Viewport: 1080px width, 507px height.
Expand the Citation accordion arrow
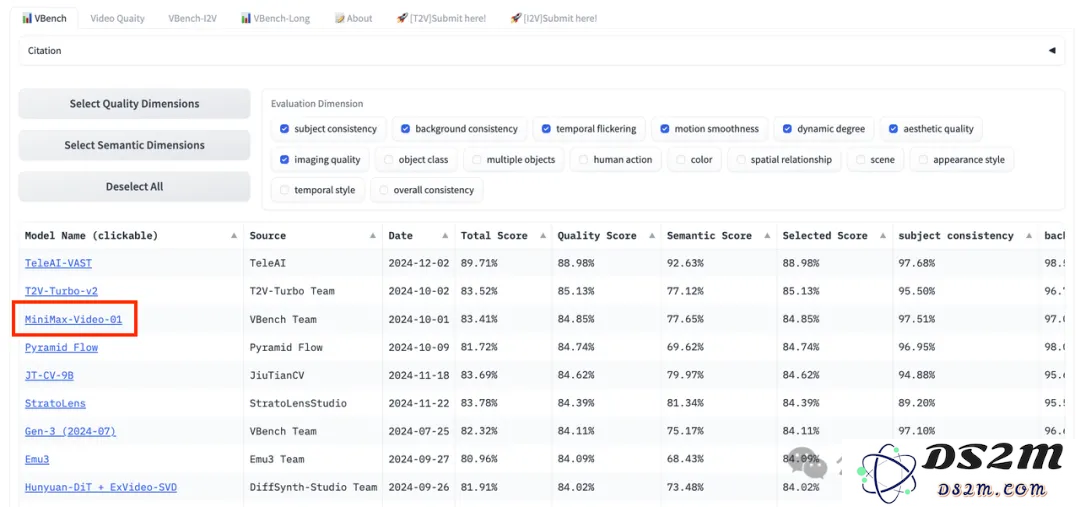click(1051, 50)
